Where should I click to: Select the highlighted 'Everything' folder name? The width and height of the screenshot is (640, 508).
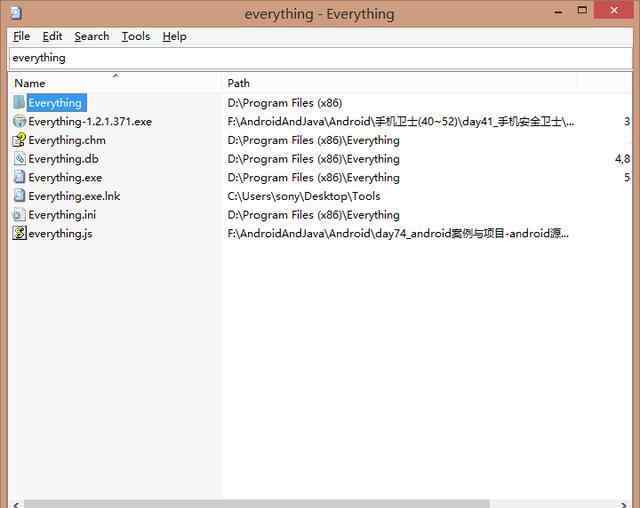(56, 103)
